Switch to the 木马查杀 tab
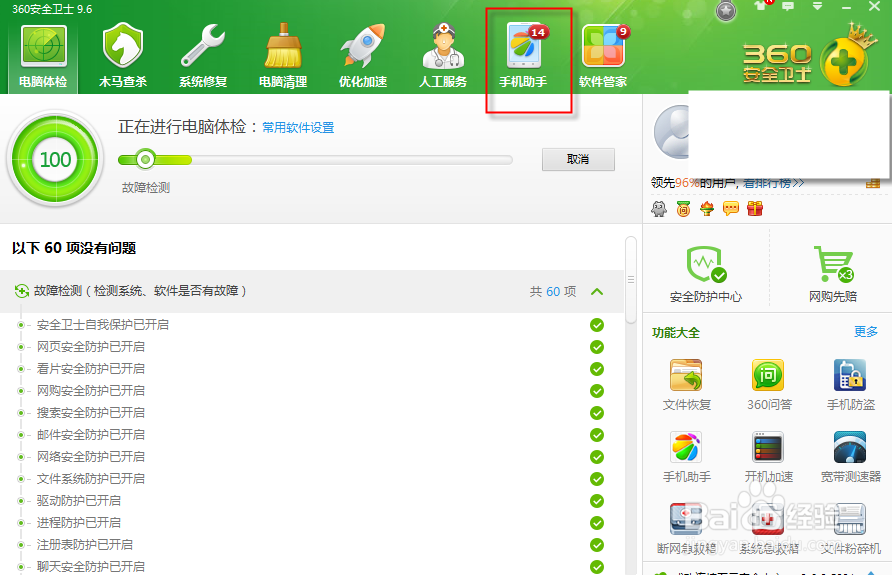The height and width of the screenshot is (575, 892). (x=123, y=56)
